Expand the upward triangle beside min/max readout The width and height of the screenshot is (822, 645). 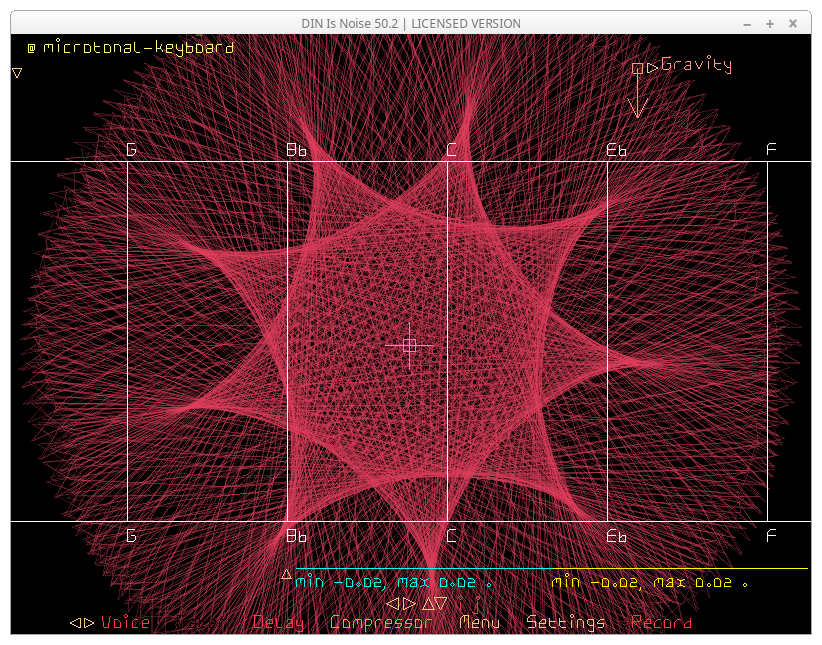[286, 574]
